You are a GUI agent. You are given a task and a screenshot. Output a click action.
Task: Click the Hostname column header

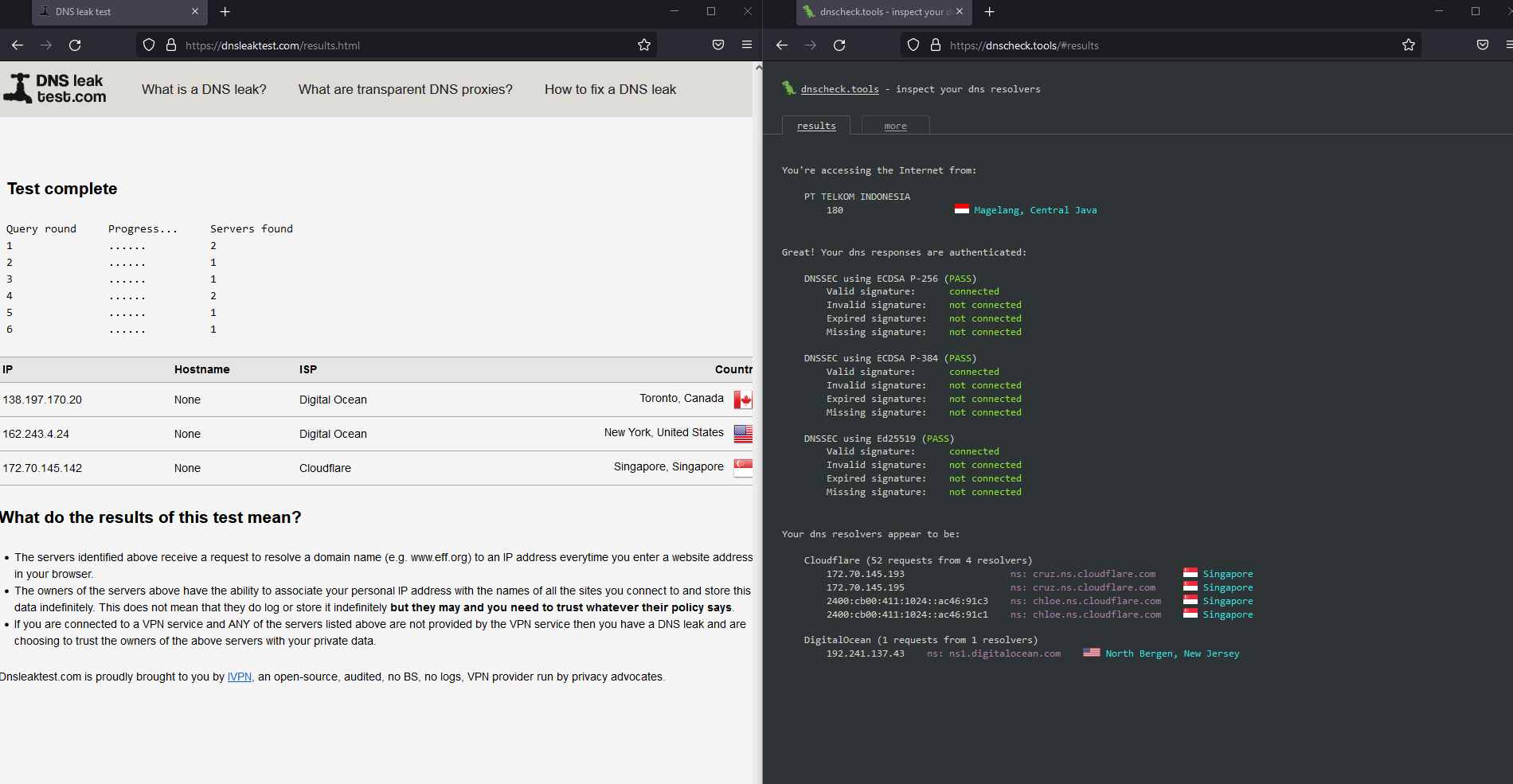[202, 369]
